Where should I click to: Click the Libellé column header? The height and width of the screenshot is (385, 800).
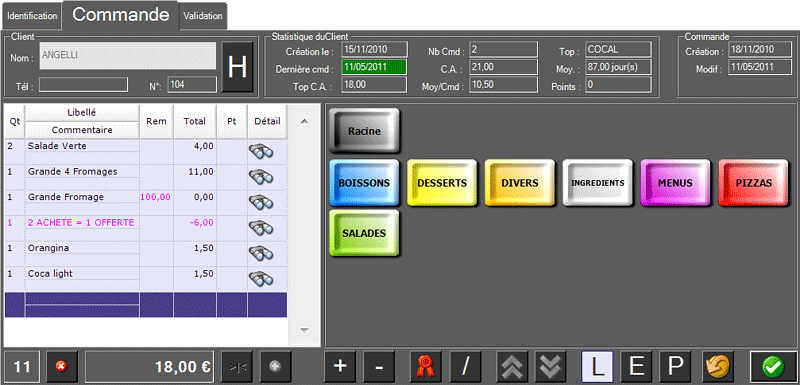(x=82, y=113)
